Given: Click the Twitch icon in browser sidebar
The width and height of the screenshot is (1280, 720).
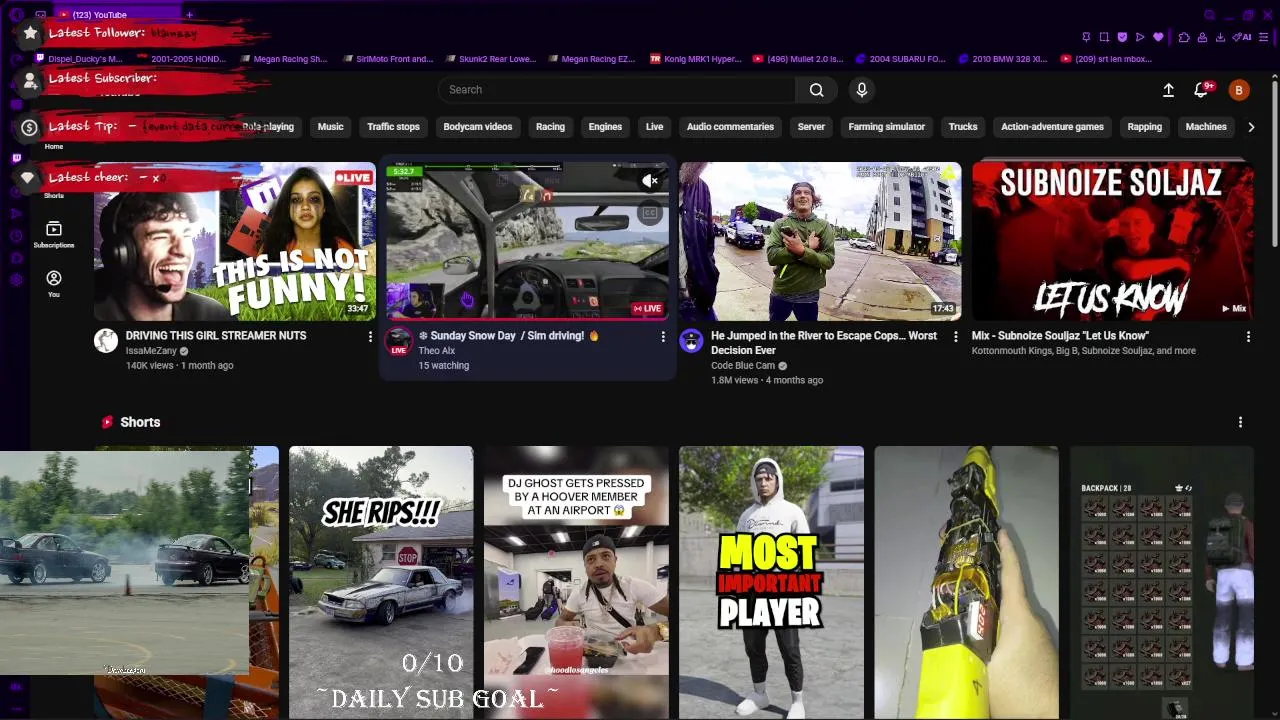Looking at the screenshot, I should [16, 158].
